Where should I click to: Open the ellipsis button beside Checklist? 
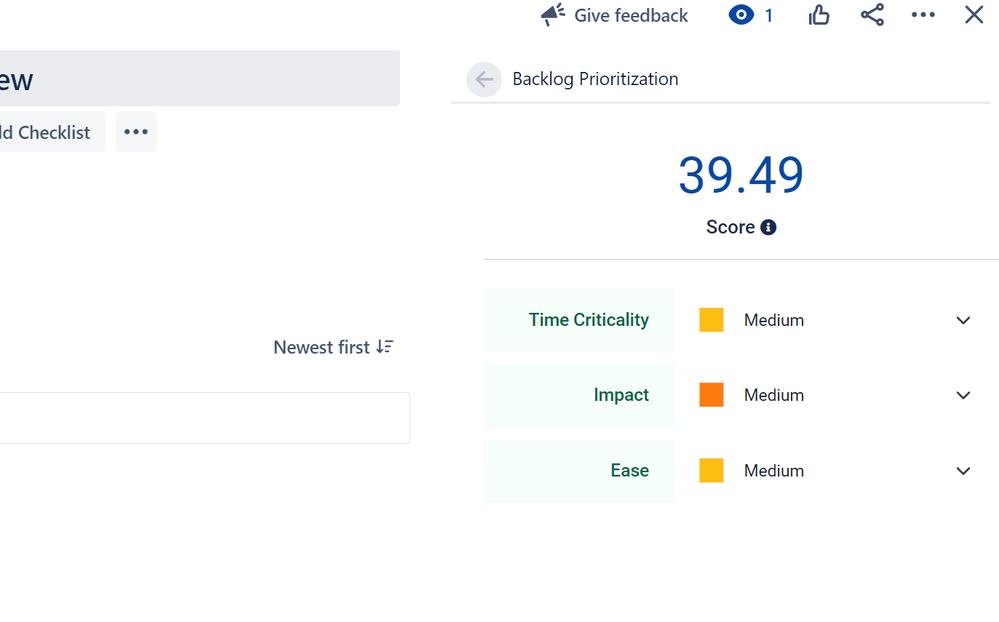click(x=136, y=132)
